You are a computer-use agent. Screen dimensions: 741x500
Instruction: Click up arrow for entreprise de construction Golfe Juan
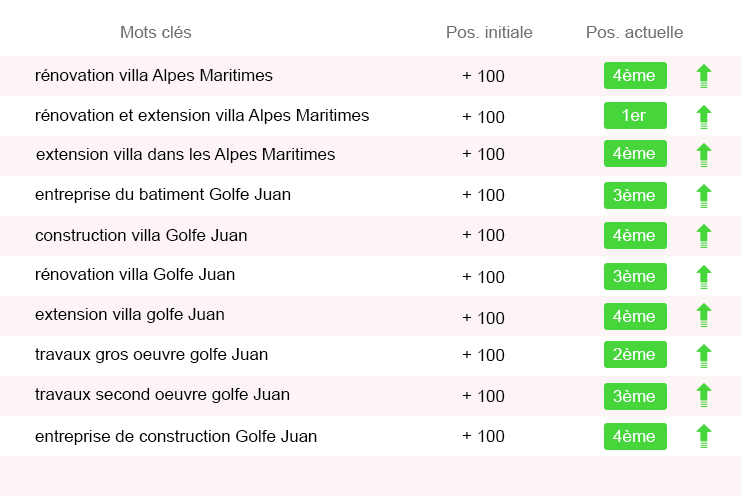704,436
